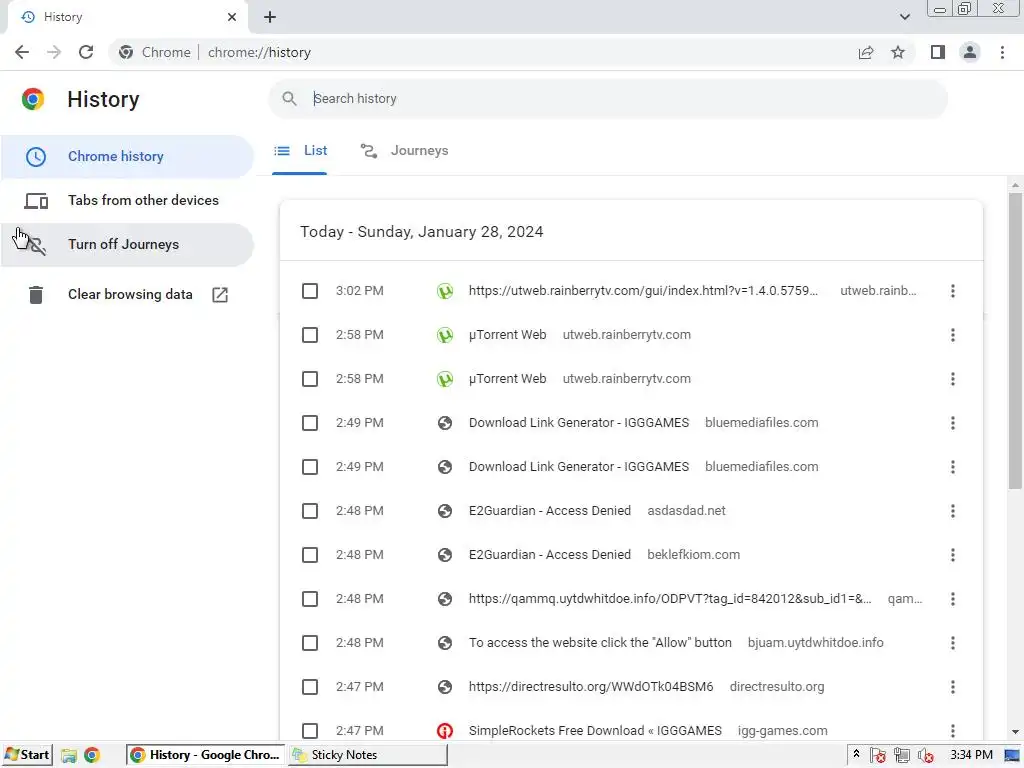Select Chrome history in sidebar
This screenshot has height=768, width=1024.
point(127,157)
